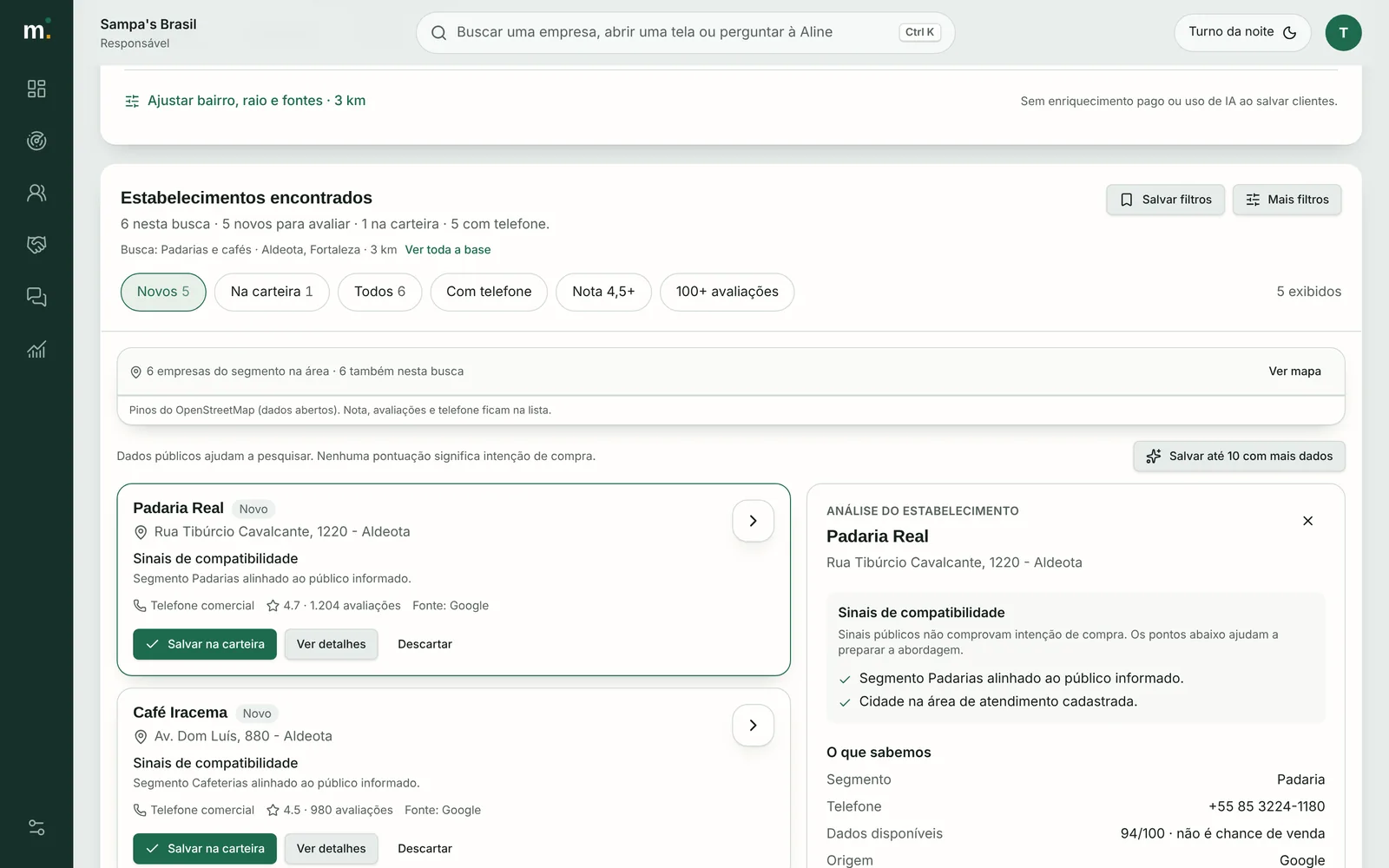This screenshot has height=868, width=1389.
Task: Click the phone icon in Café Iracema card
Action: point(140,810)
